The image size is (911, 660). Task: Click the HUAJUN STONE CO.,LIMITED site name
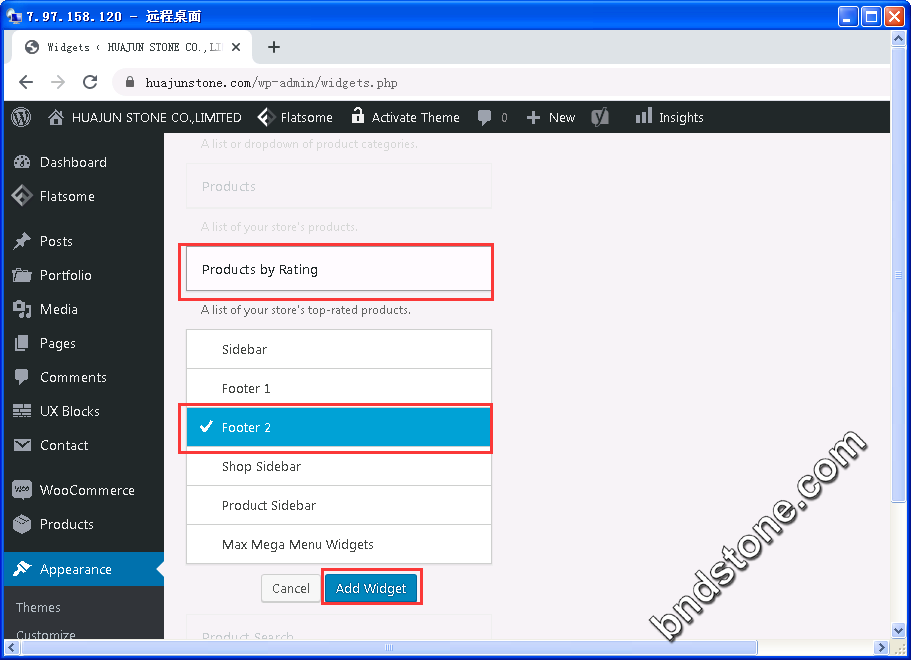(x=157, y=117)
